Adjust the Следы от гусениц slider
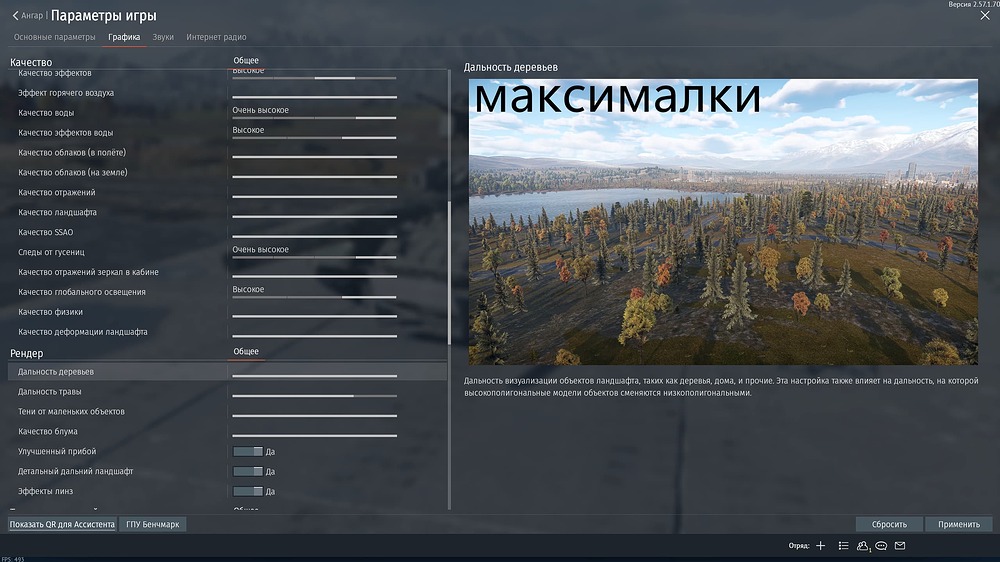This screenshot has width=1000, height=562. [314, 257]
